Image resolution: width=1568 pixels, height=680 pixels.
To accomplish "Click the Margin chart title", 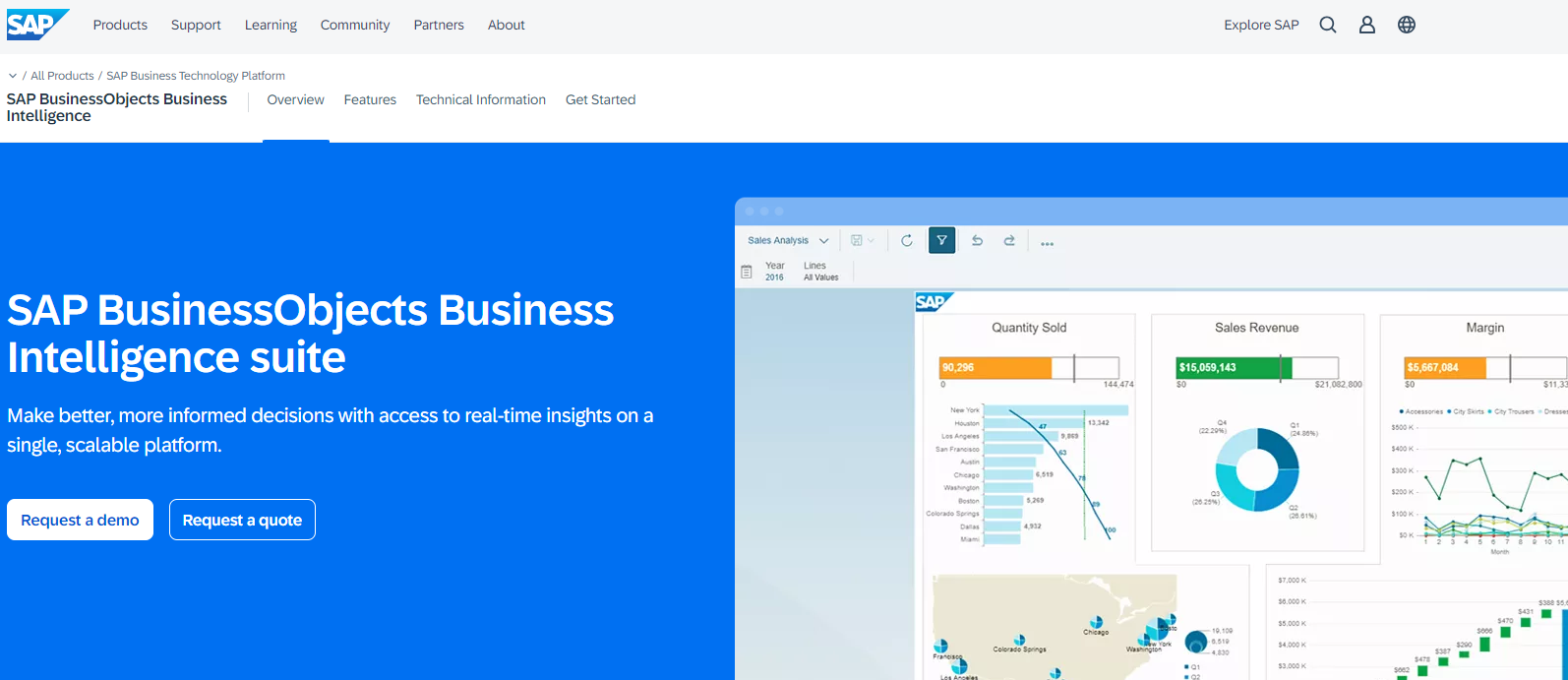I will tap(1484, 328).
